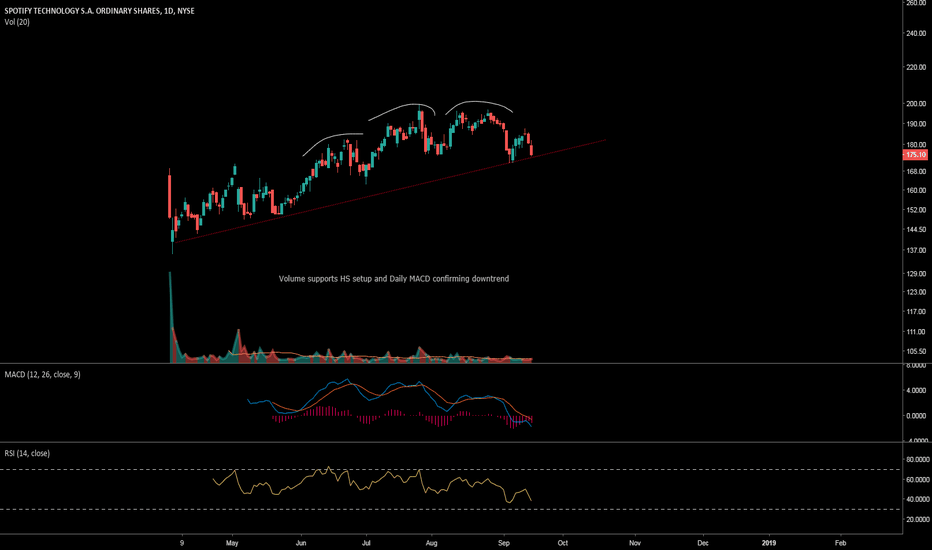This screenshot has width=932, height=550.
Task: Click the RSI 40.0000 scale value
Action: (918, 499)
